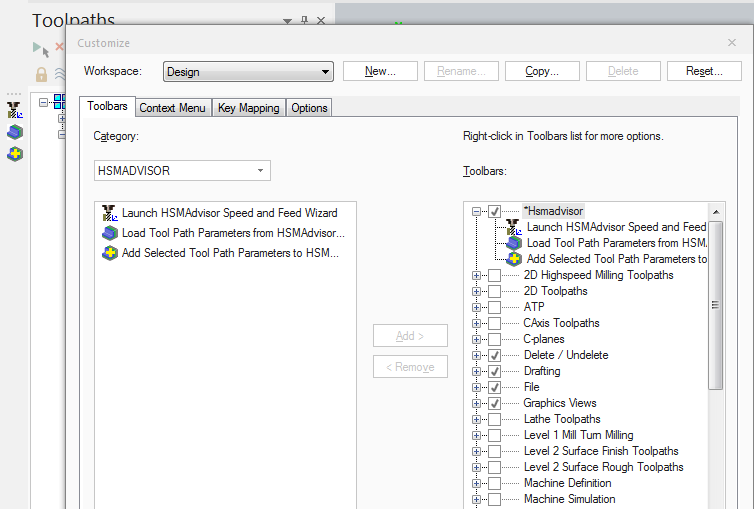The width and height of the screenshot is (754, 509).
Task: Click the Copy... workspace button
Action: point(542,71)
